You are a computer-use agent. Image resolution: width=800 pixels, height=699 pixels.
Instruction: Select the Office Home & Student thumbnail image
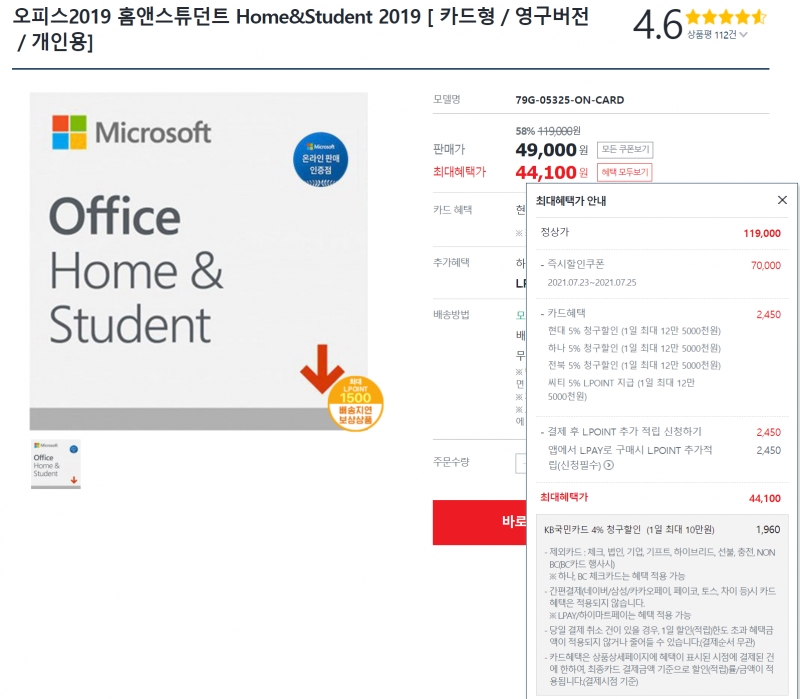click(x=56, y=464)
